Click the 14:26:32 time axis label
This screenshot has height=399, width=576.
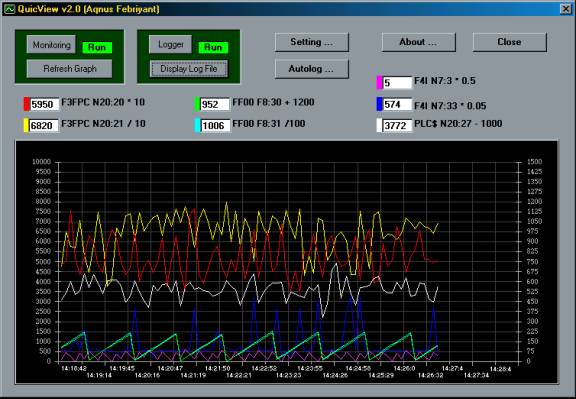(431, 375)
